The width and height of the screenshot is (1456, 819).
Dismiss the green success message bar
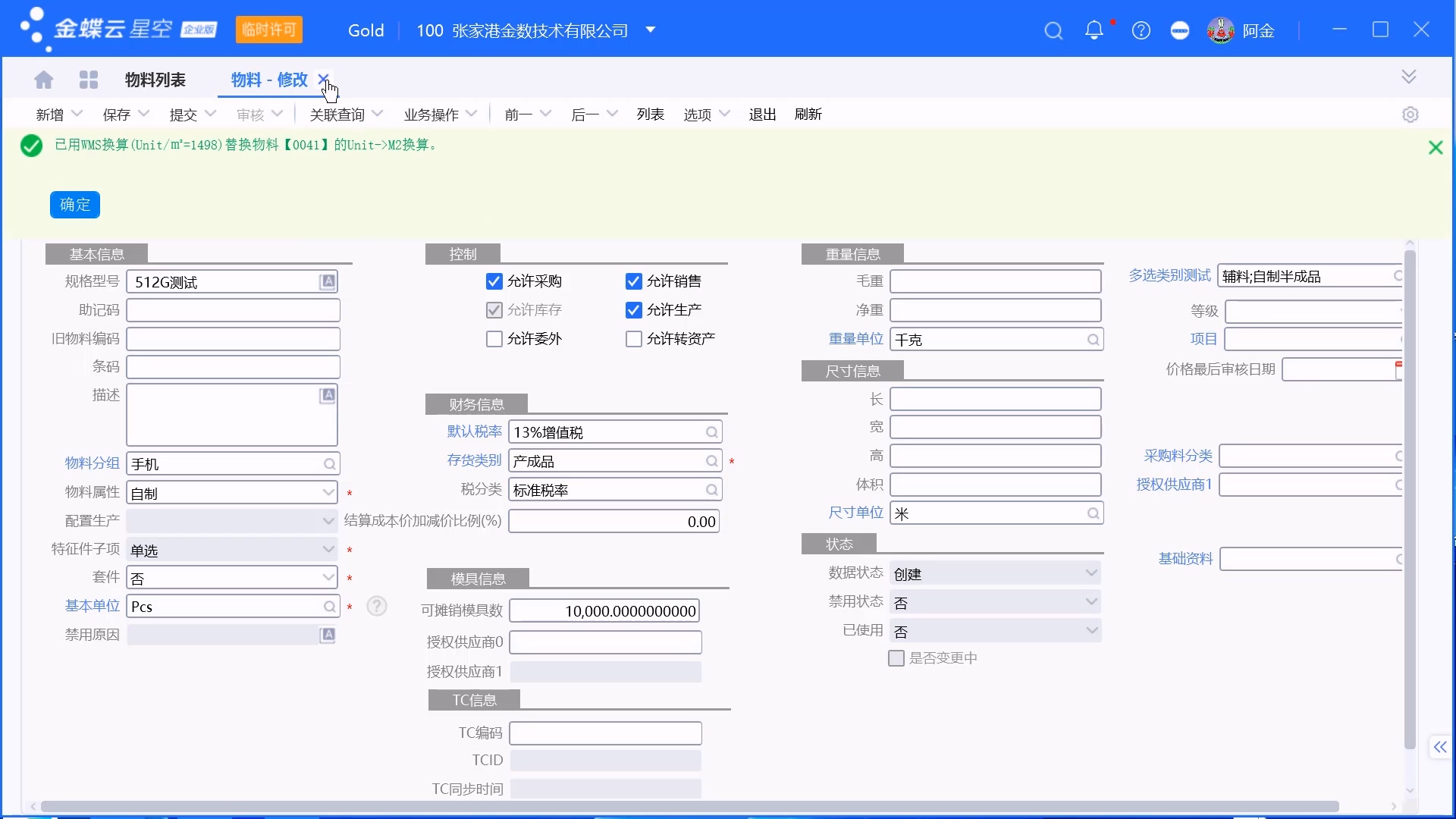pyautogui.click(x=1436, y=147)
